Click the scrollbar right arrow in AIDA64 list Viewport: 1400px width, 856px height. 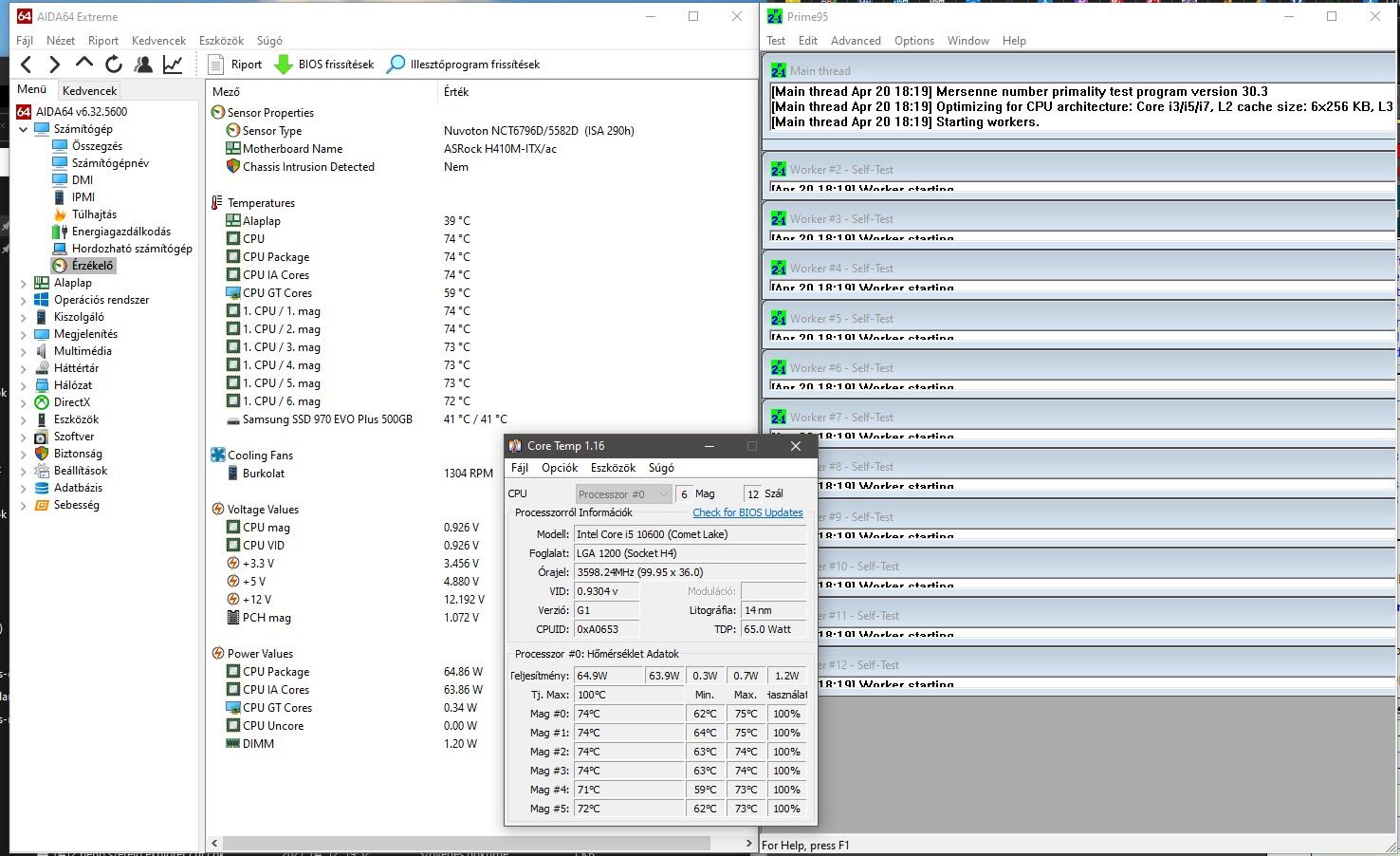[748, 844]
